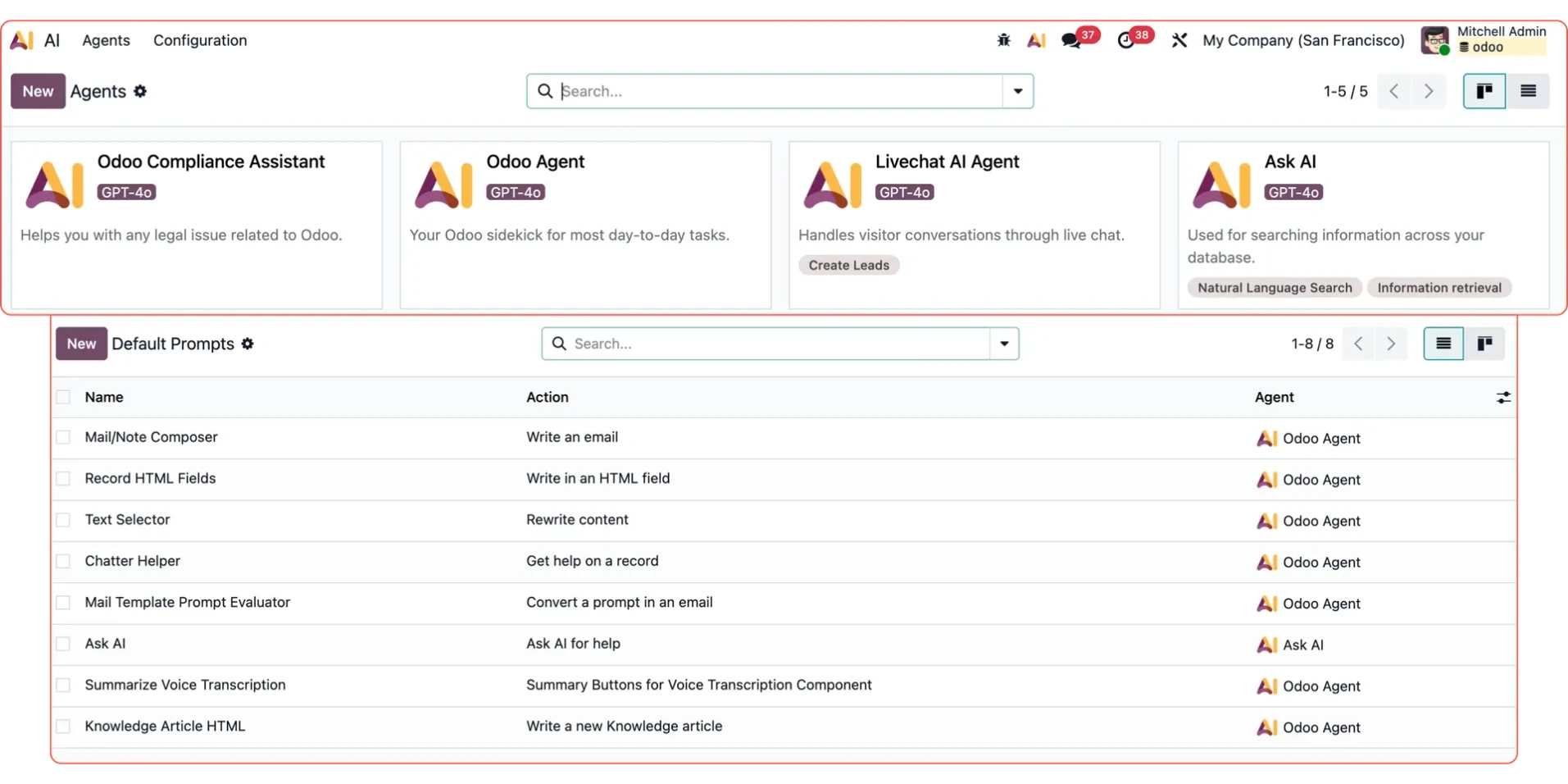This screenshot has height=784, width=1568.
Task: Open the debug bug icon menu
Action: (1003, 40)
